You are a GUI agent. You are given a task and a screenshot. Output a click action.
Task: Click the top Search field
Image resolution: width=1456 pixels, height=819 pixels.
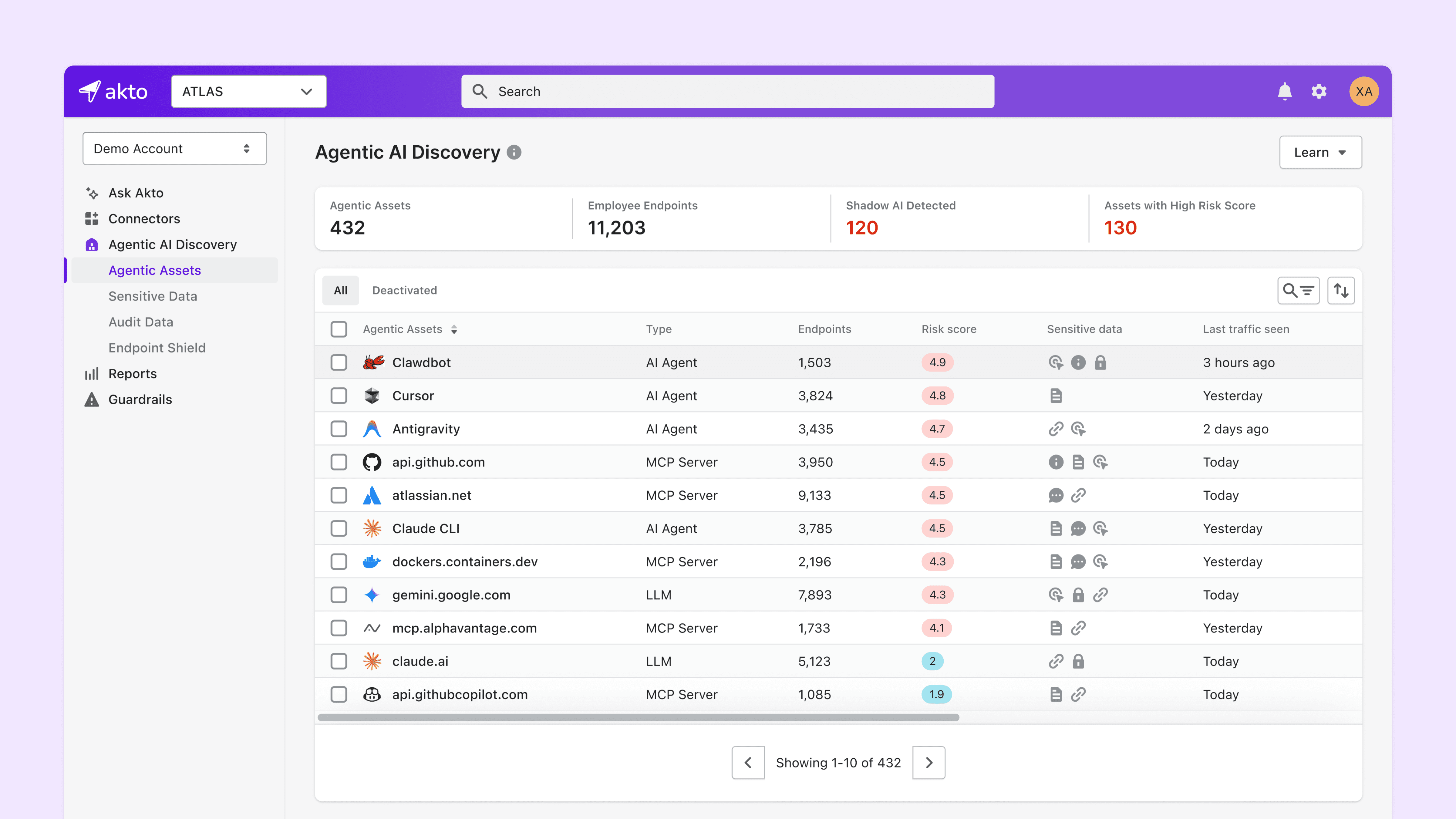[x=727, y=92]
